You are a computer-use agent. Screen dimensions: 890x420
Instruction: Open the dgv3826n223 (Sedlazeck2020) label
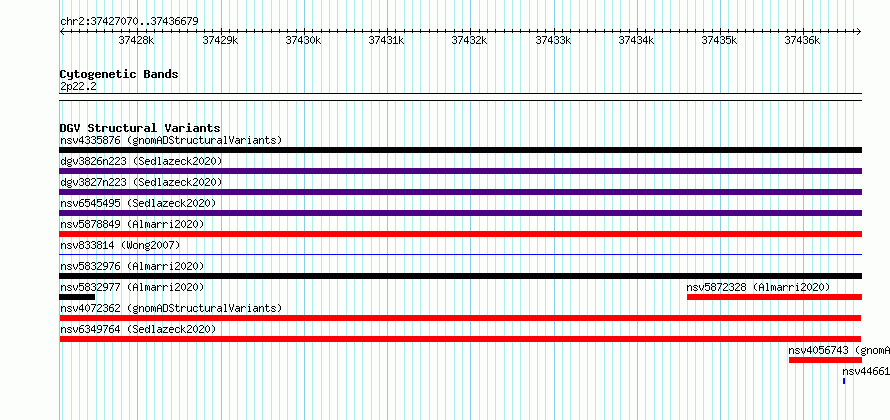(141, 161)
